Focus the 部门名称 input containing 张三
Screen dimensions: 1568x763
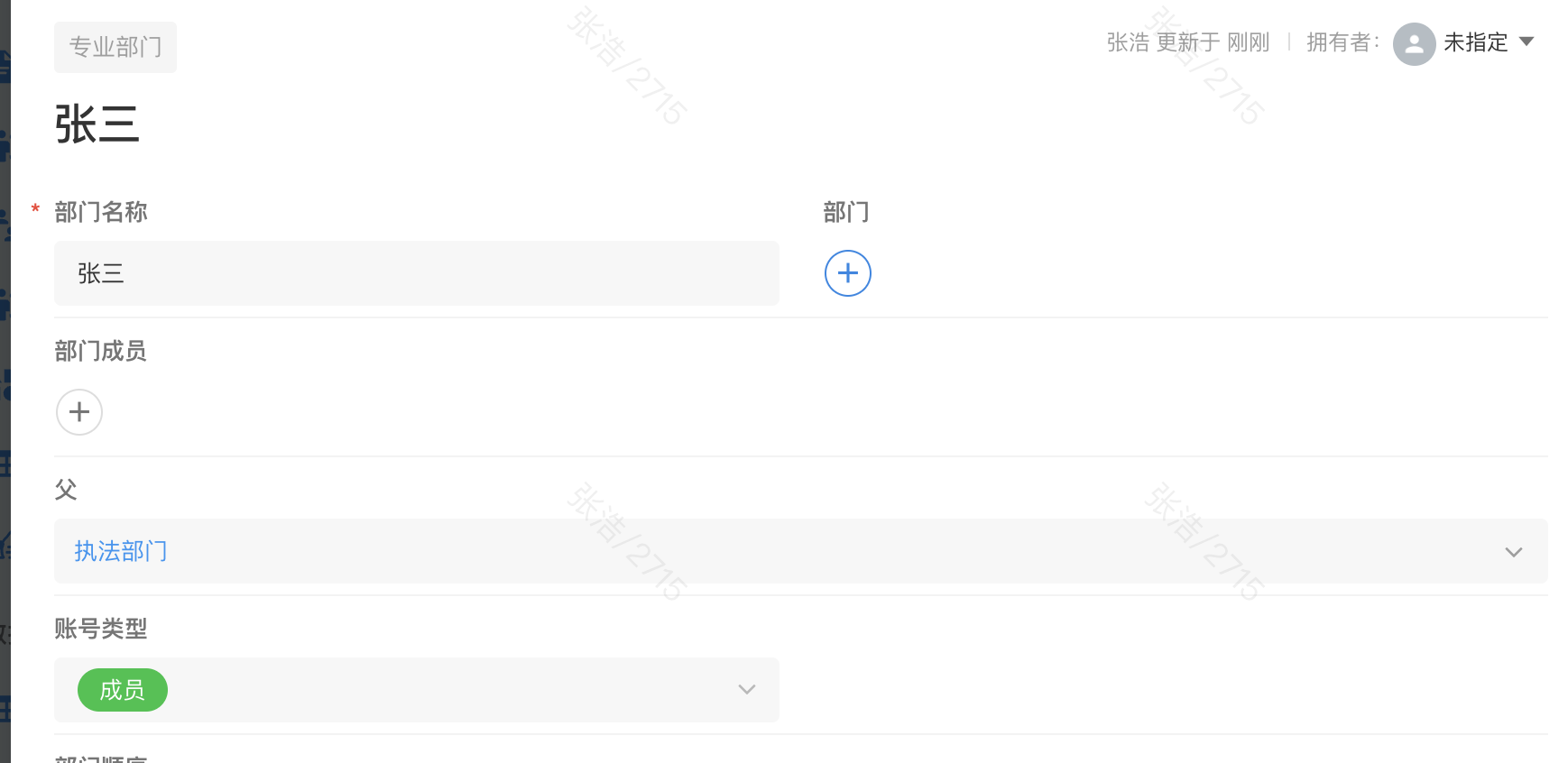416,273
